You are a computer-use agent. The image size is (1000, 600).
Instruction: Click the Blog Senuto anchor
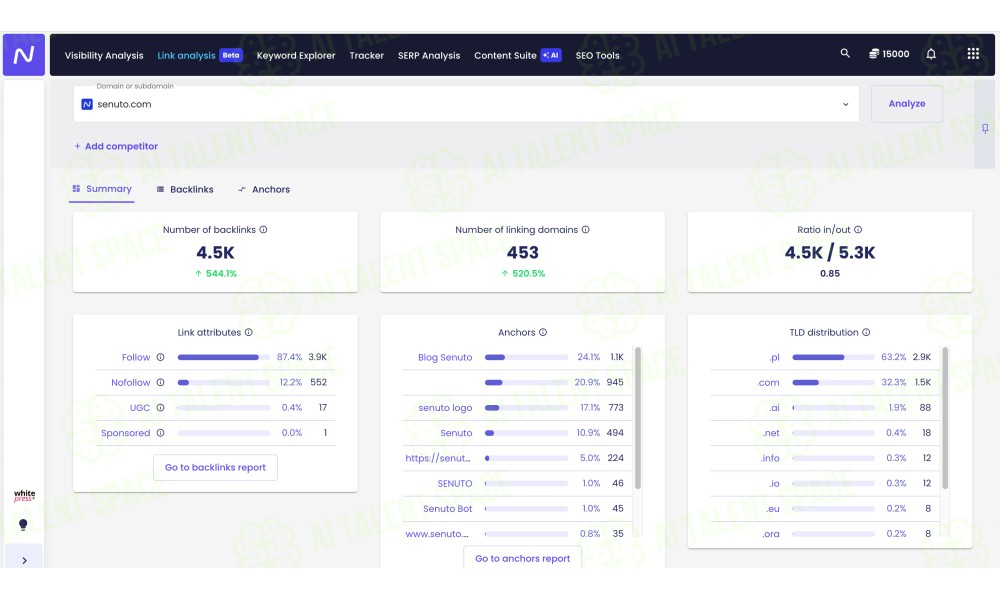click(445, 358)
